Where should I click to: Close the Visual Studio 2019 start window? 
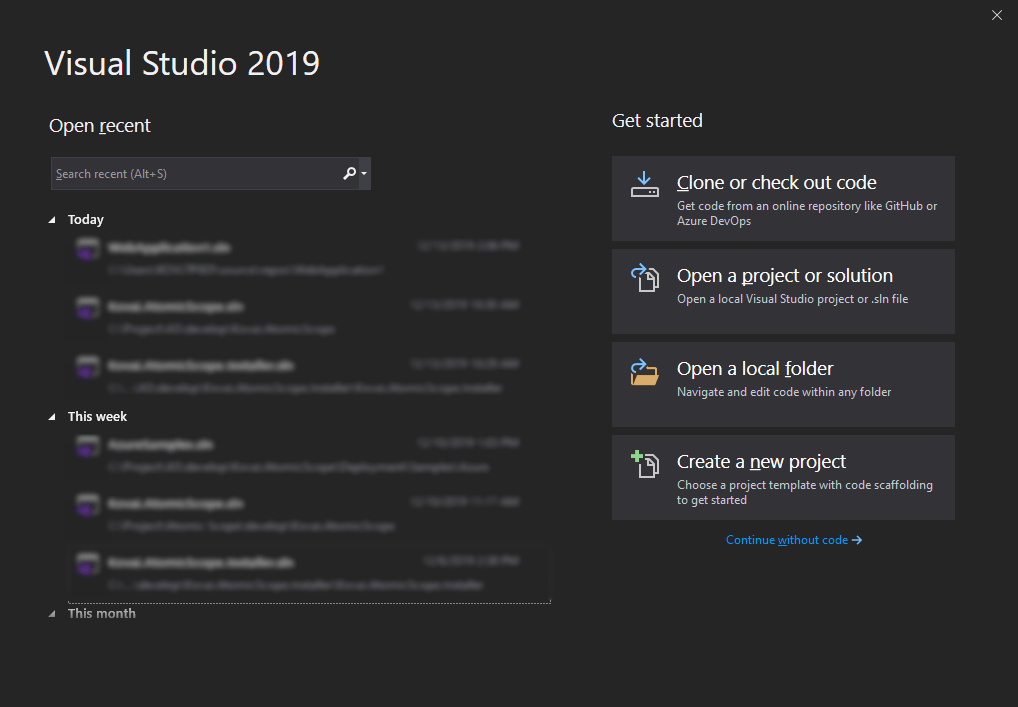click(996, 15)
